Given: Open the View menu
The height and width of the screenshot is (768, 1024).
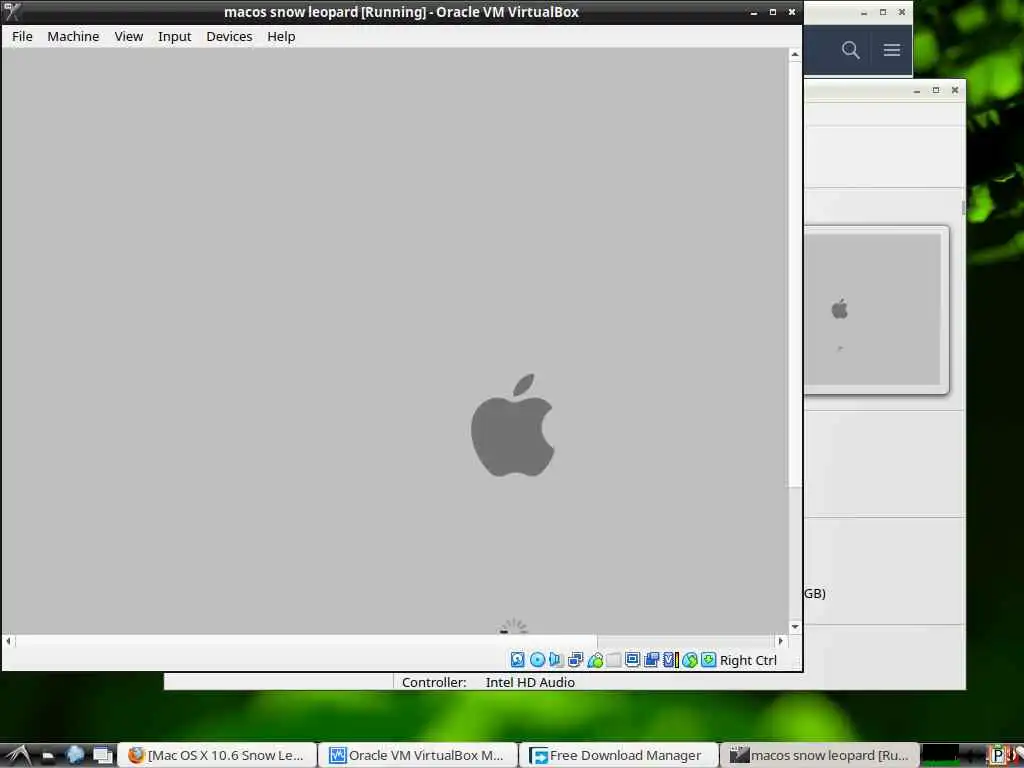Looking at the screenshot, I should [129, 37].
